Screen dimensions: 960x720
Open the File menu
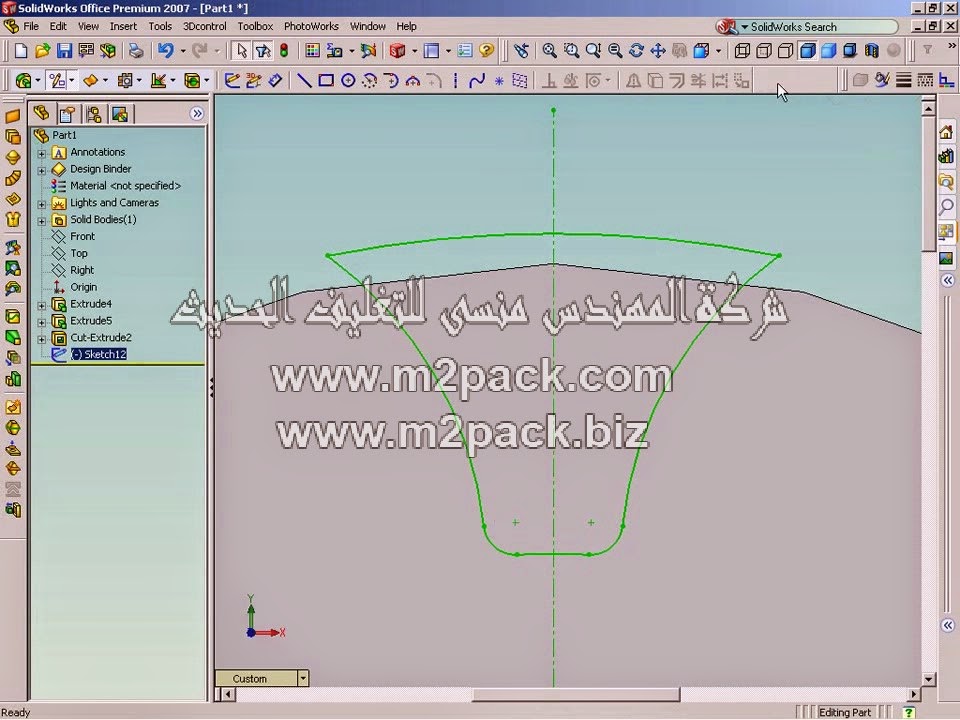click(x=31, y=26)
